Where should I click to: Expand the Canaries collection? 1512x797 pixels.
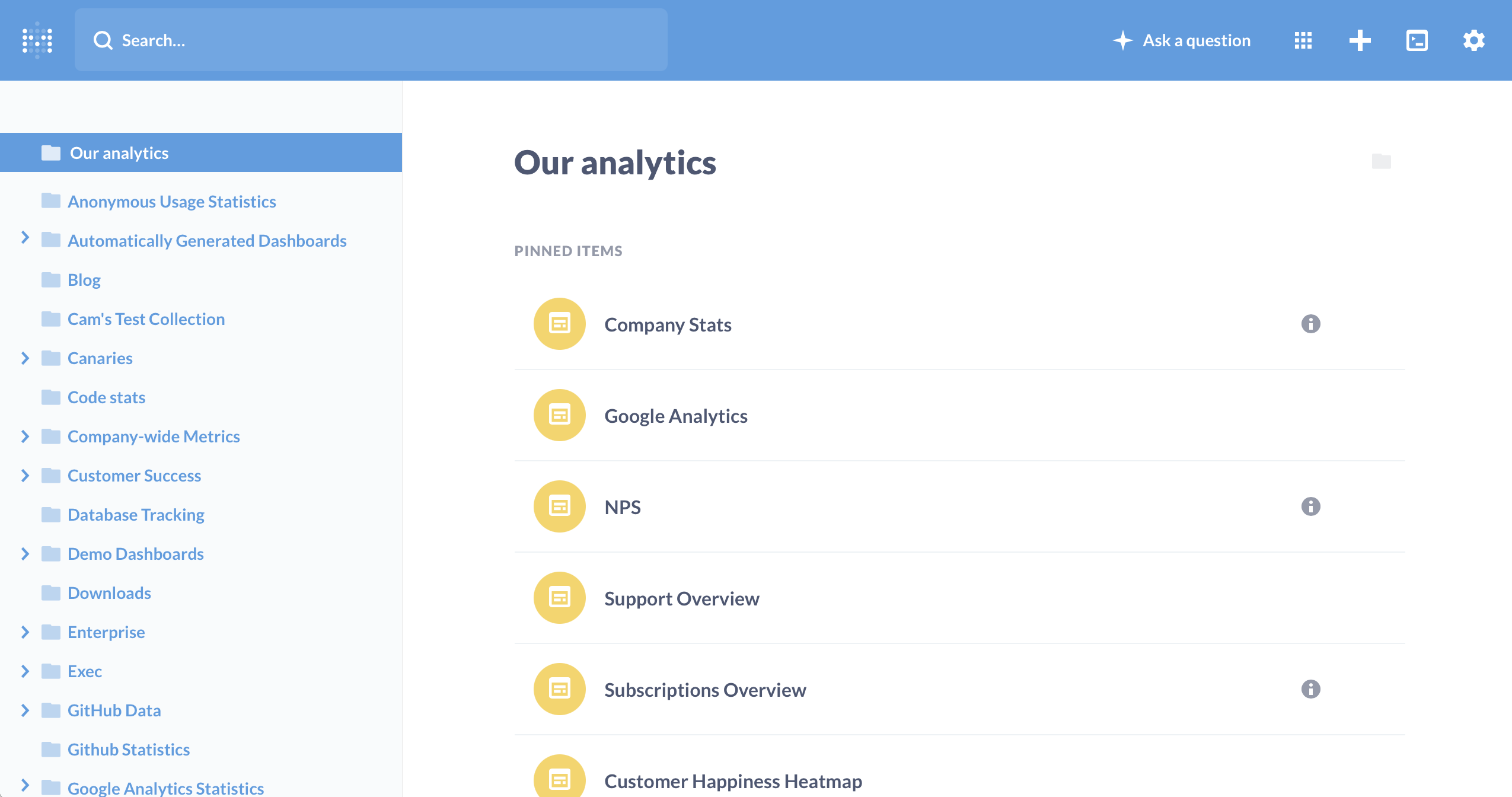coord(25,358)
